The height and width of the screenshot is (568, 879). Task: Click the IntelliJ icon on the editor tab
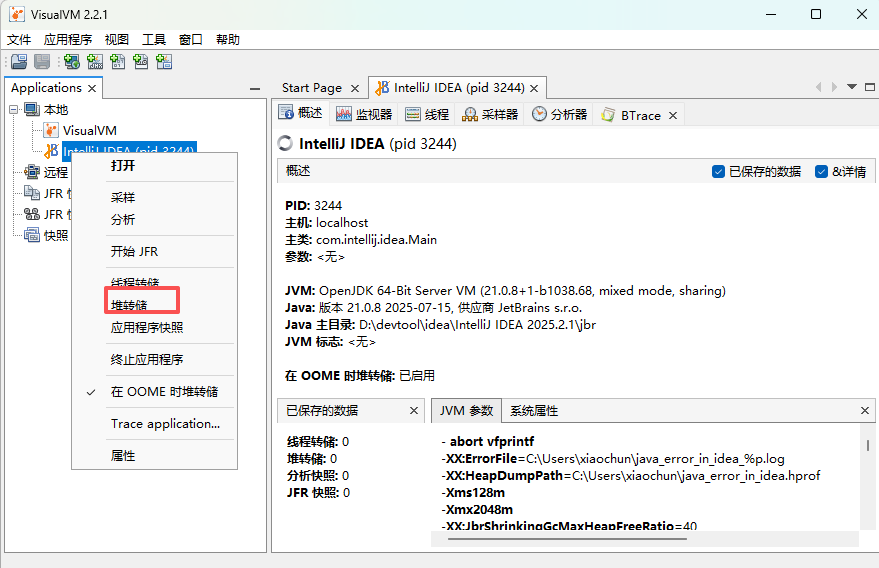click(x=382, y=87)
